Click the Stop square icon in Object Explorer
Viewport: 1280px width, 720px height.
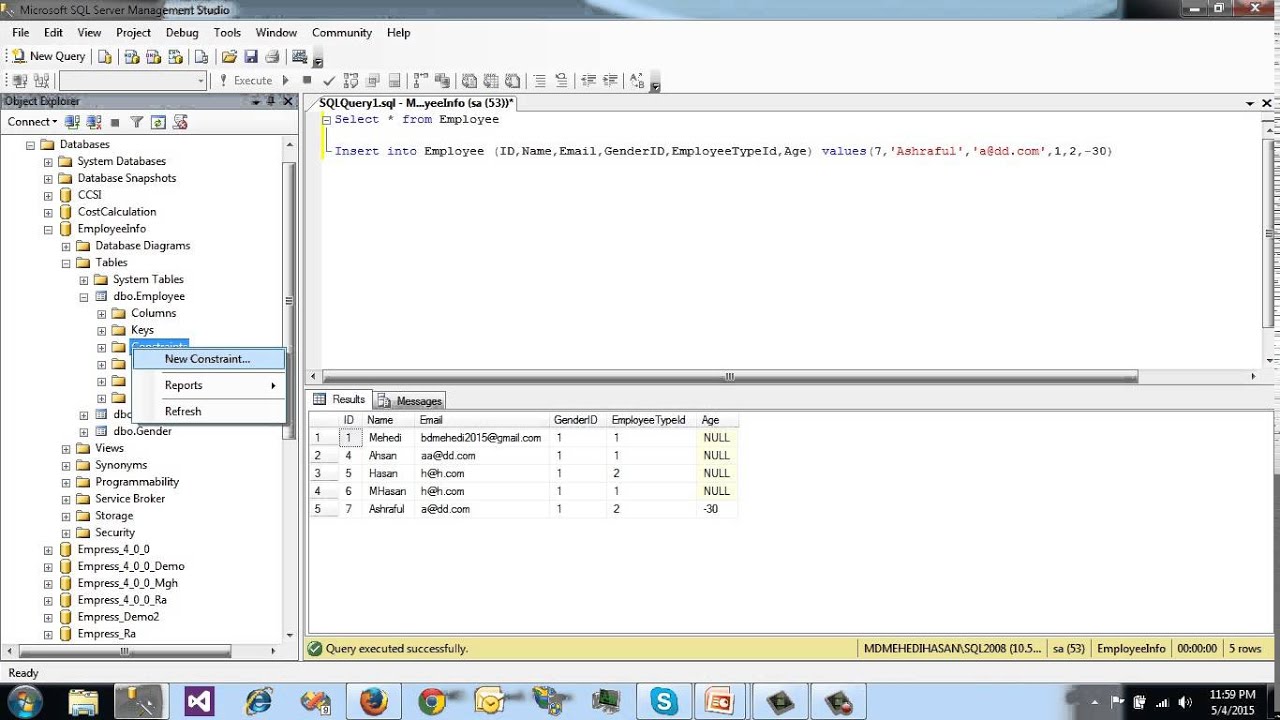coord(115,122)
